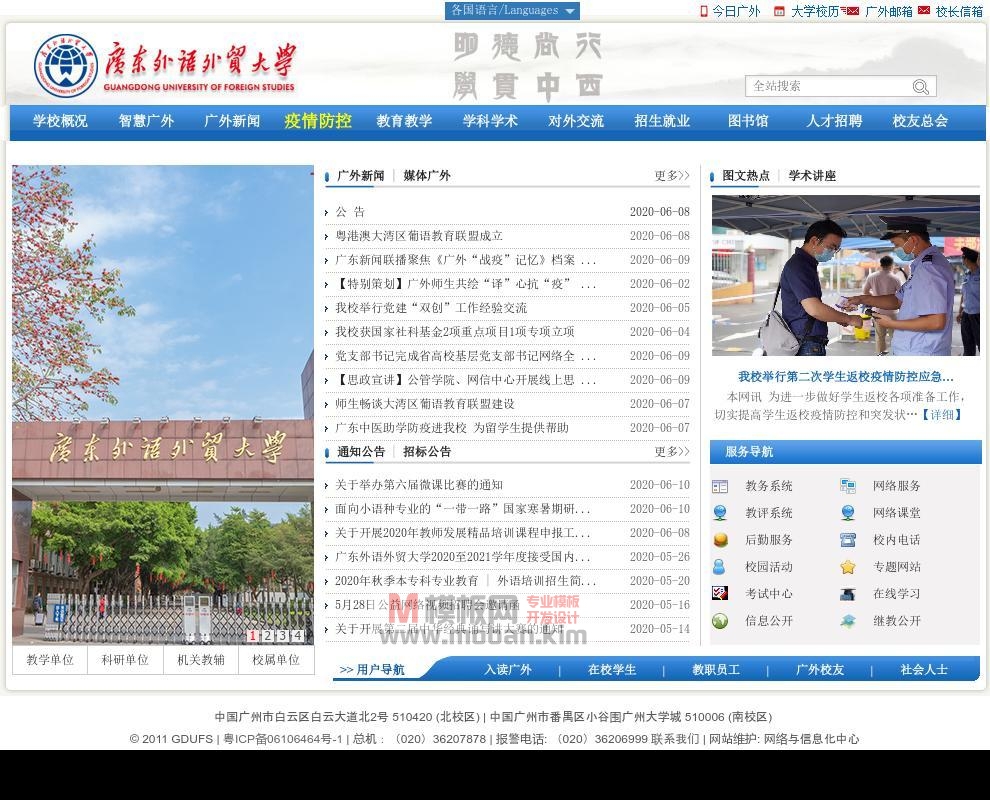Open 网络服务 service icon
This screenshot has width=990, height=800.
(848, 486)
